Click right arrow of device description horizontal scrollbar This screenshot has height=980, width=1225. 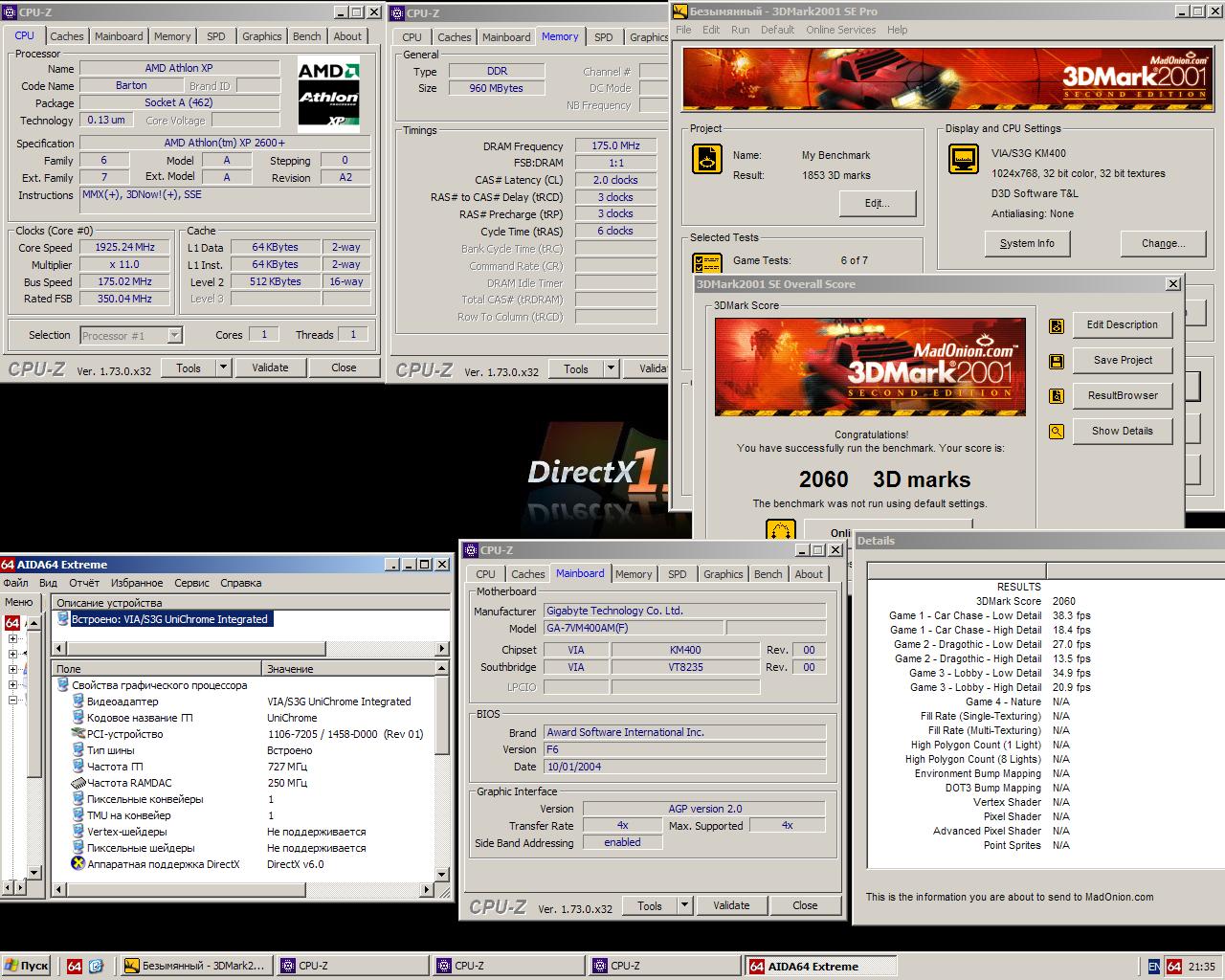(442, 649)
